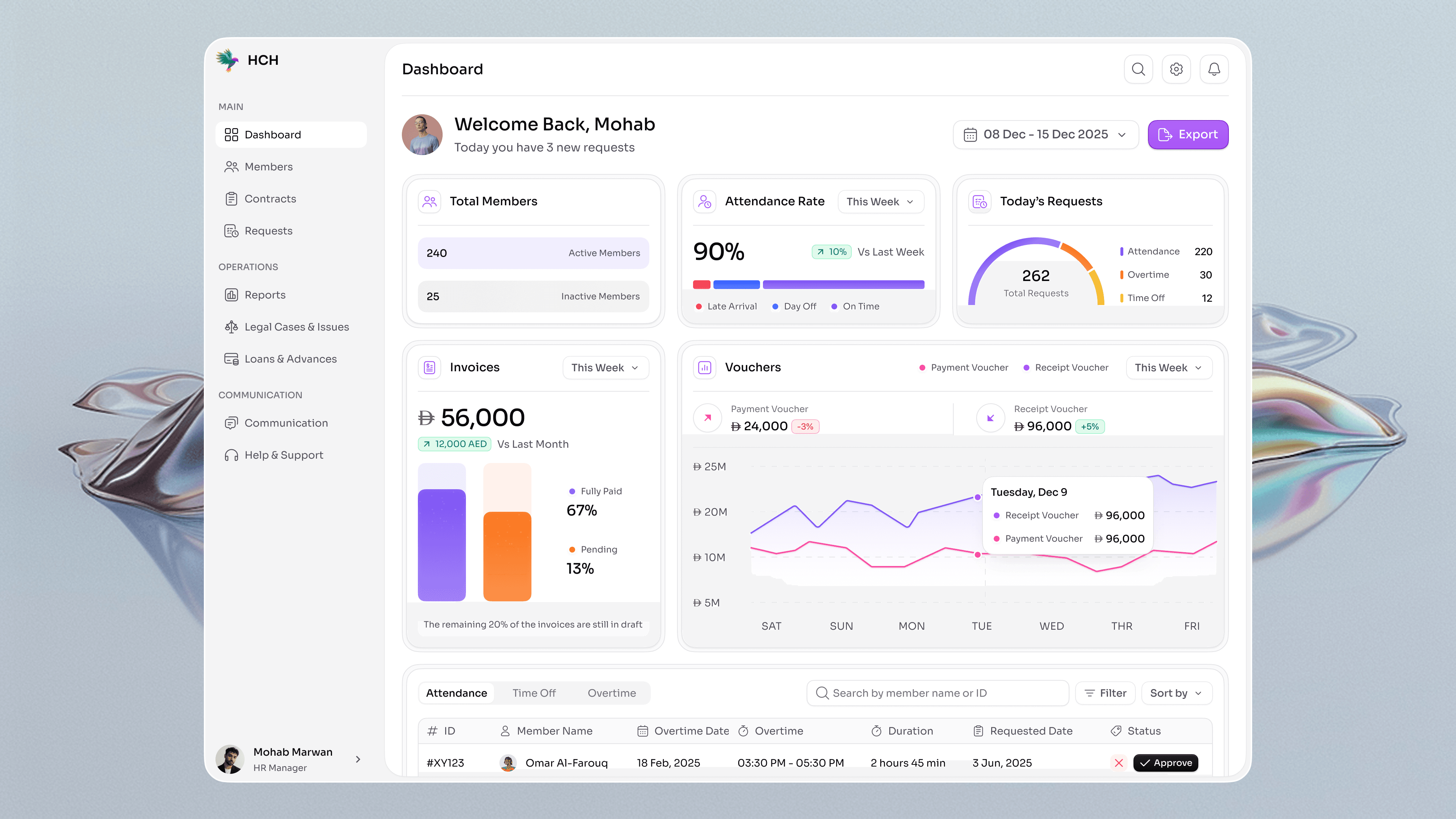Open Legal Cases & Issues
Image resolution: width=1456 pixels, height=819 pixels.
291,327
